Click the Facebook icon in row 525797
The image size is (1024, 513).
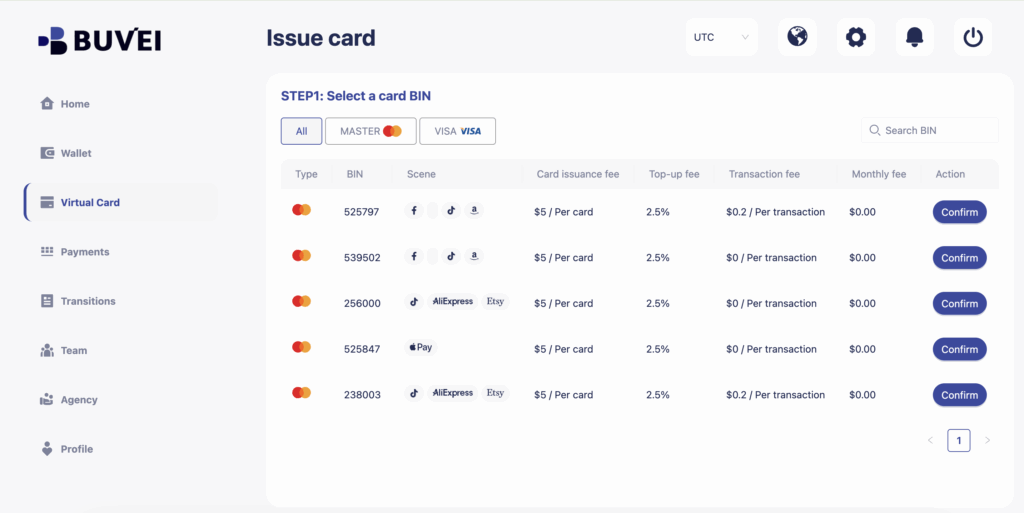(414, 211)
